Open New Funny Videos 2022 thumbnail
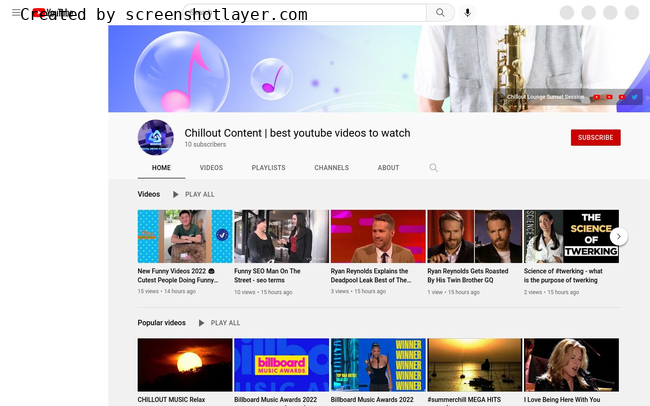650x406 pixels. [185, 236]
